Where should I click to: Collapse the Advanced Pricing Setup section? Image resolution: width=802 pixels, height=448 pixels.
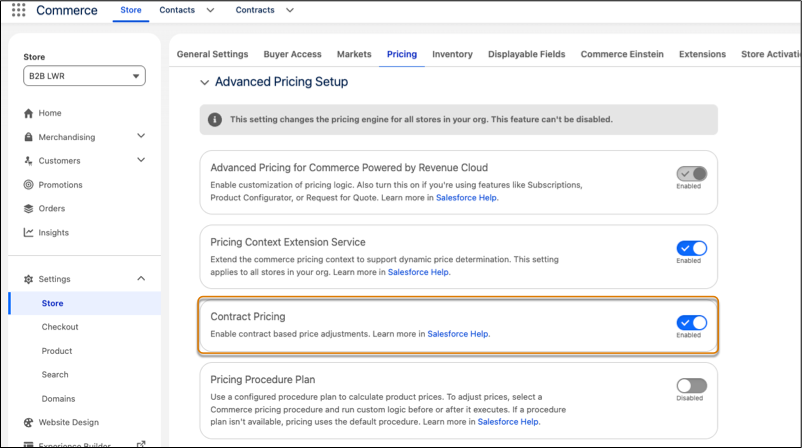(x=205, y=82)
